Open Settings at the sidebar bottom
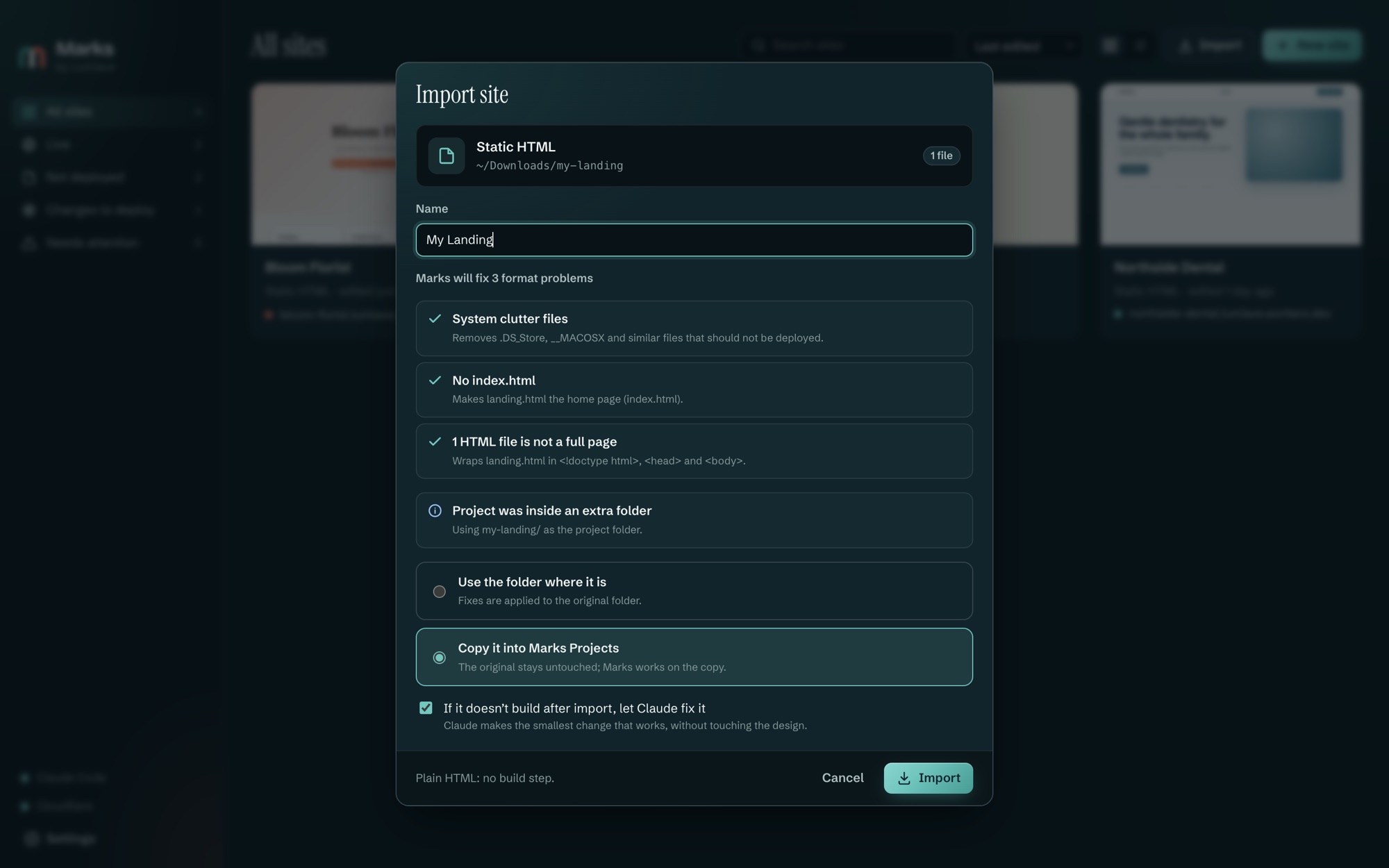 tap(60, 839)
